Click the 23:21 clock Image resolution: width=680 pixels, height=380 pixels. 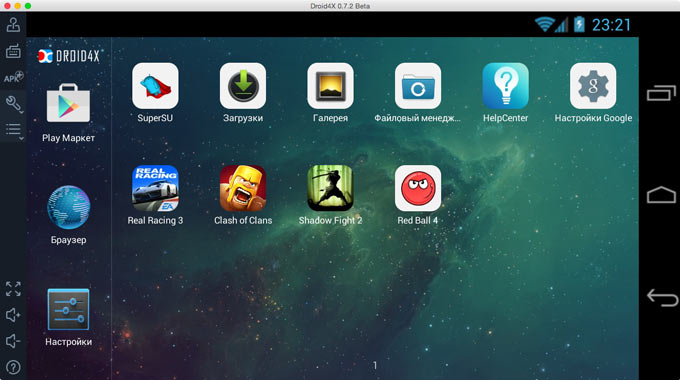[611, 25]
